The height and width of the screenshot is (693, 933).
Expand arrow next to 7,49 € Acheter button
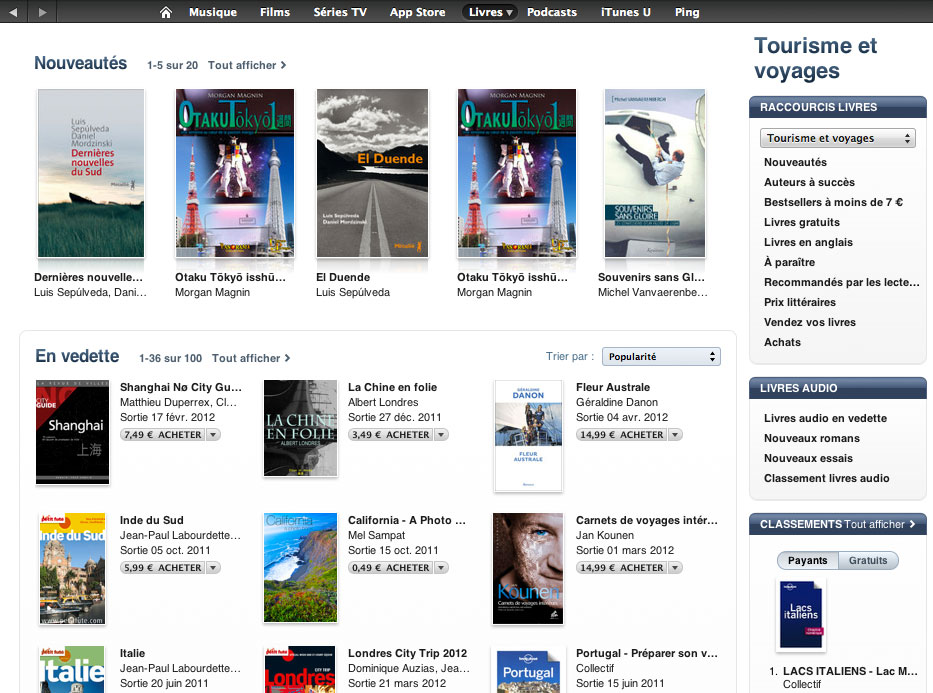pyautogui.click(x=213, y=435)
